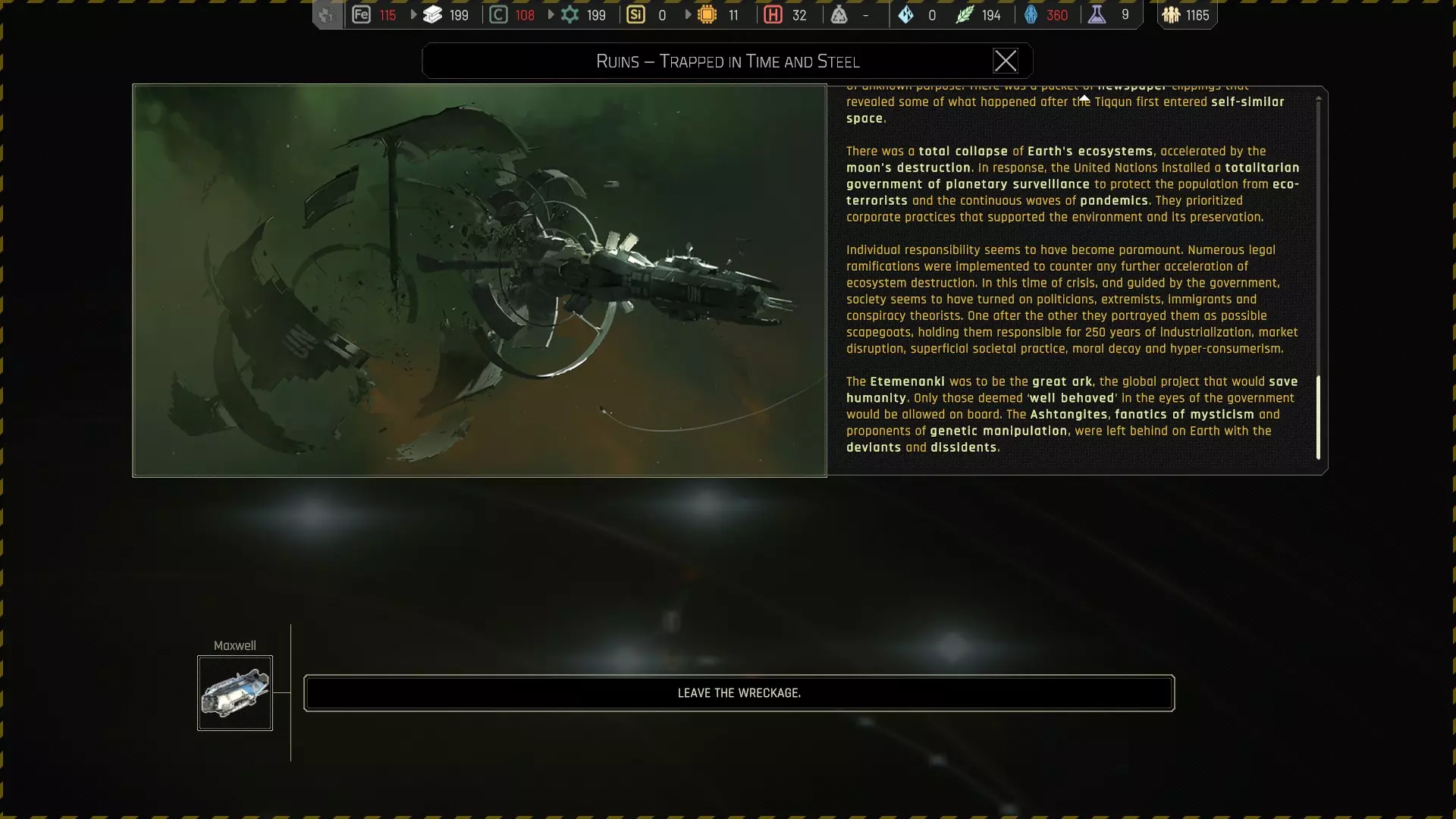Close the Ruins event dialog
Image resolution: width=1456 pixels, height=819 pixels.
click(1006, 61)
